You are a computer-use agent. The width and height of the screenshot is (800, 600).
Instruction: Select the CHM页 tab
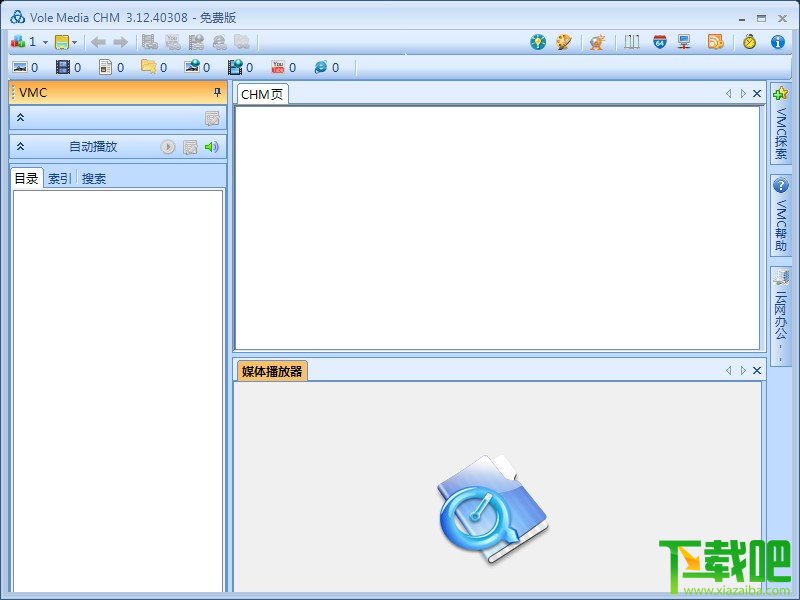click(262, 94)
